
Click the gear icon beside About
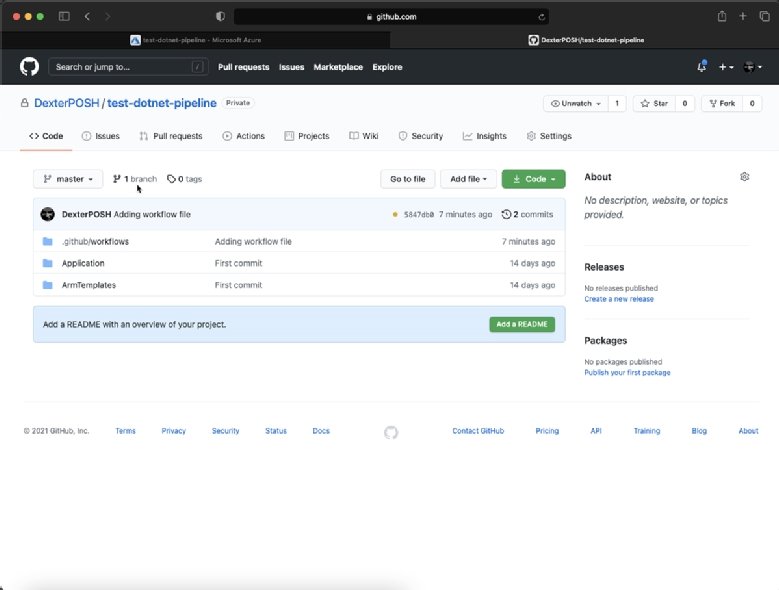pos(744,177)
